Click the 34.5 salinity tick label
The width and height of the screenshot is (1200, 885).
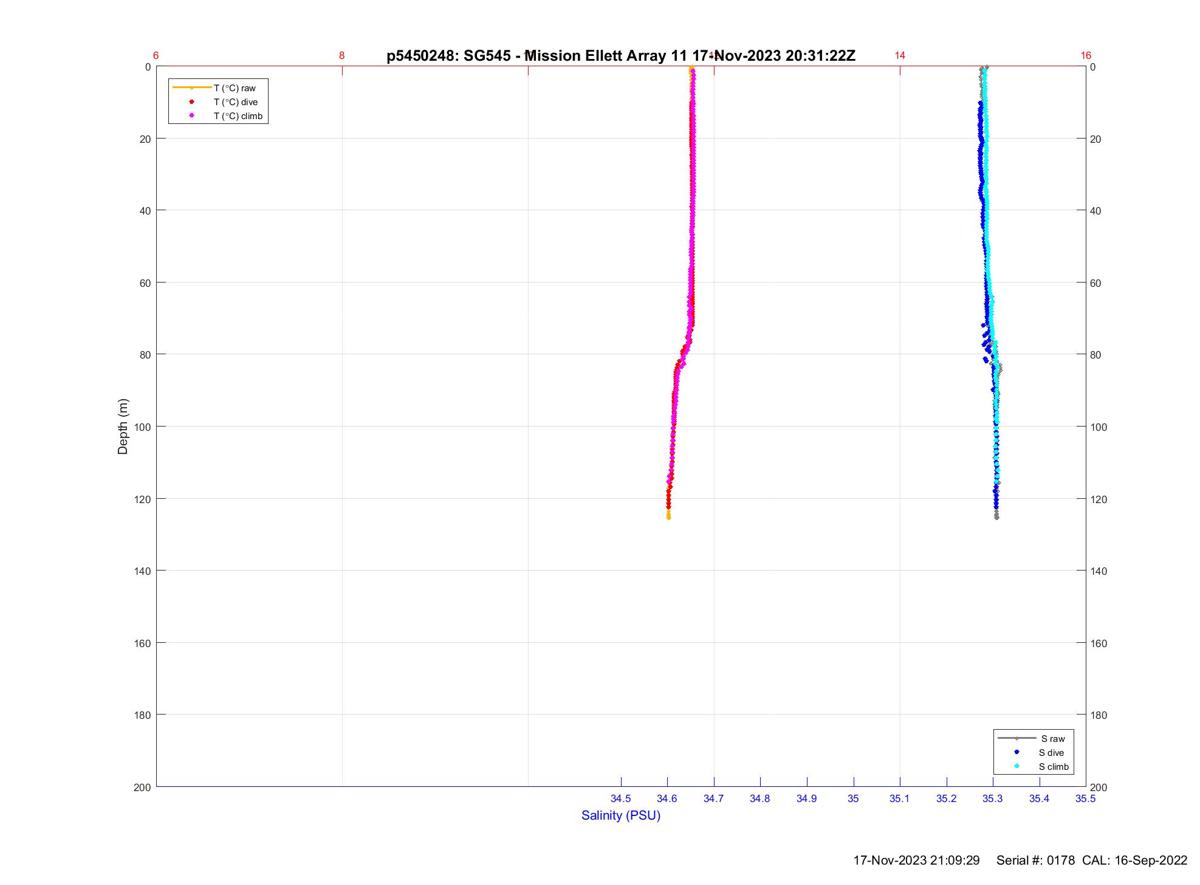coord(621,799)
